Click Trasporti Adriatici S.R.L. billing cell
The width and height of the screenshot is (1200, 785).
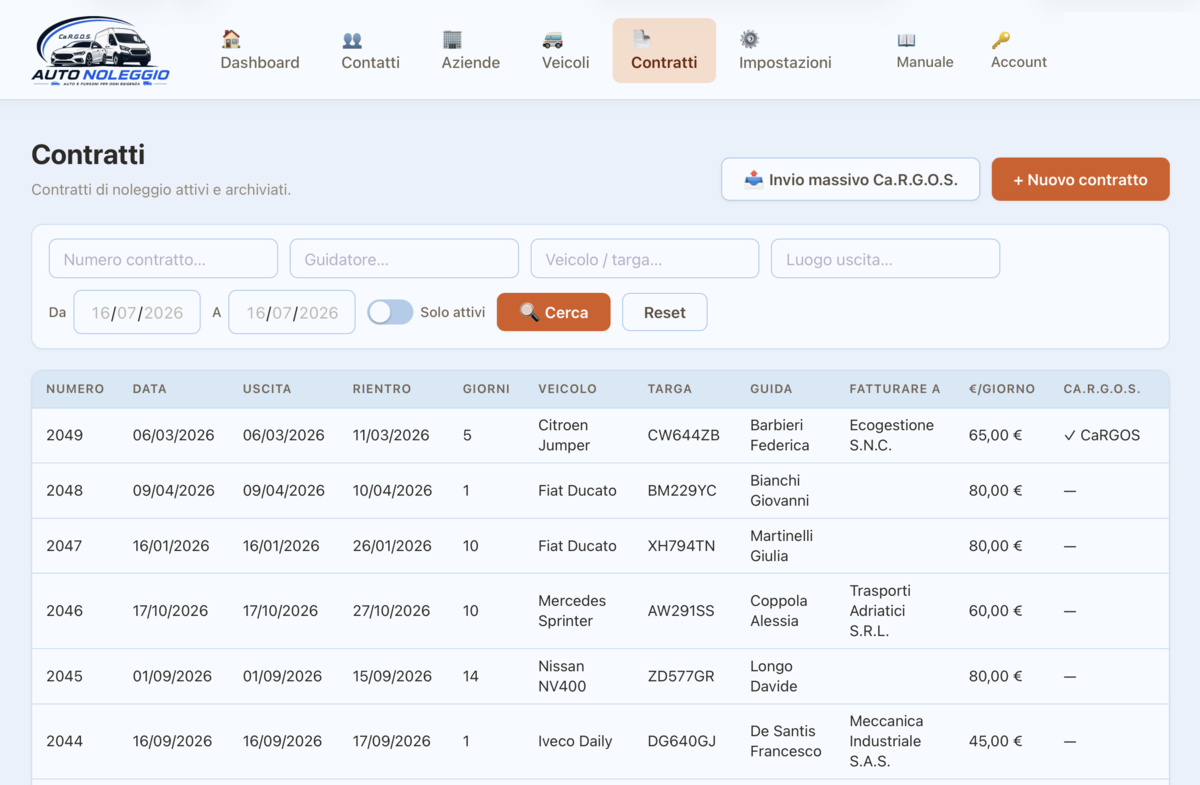tap(878, 611)
